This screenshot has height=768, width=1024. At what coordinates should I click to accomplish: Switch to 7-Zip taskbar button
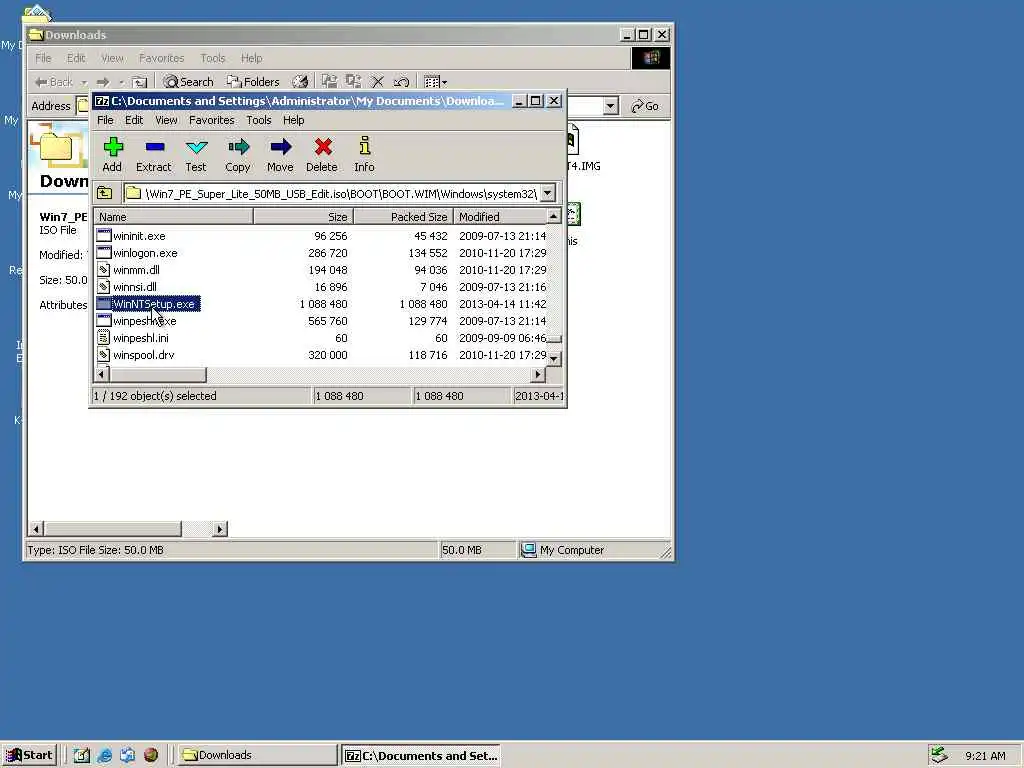click(x=421, y=755)
